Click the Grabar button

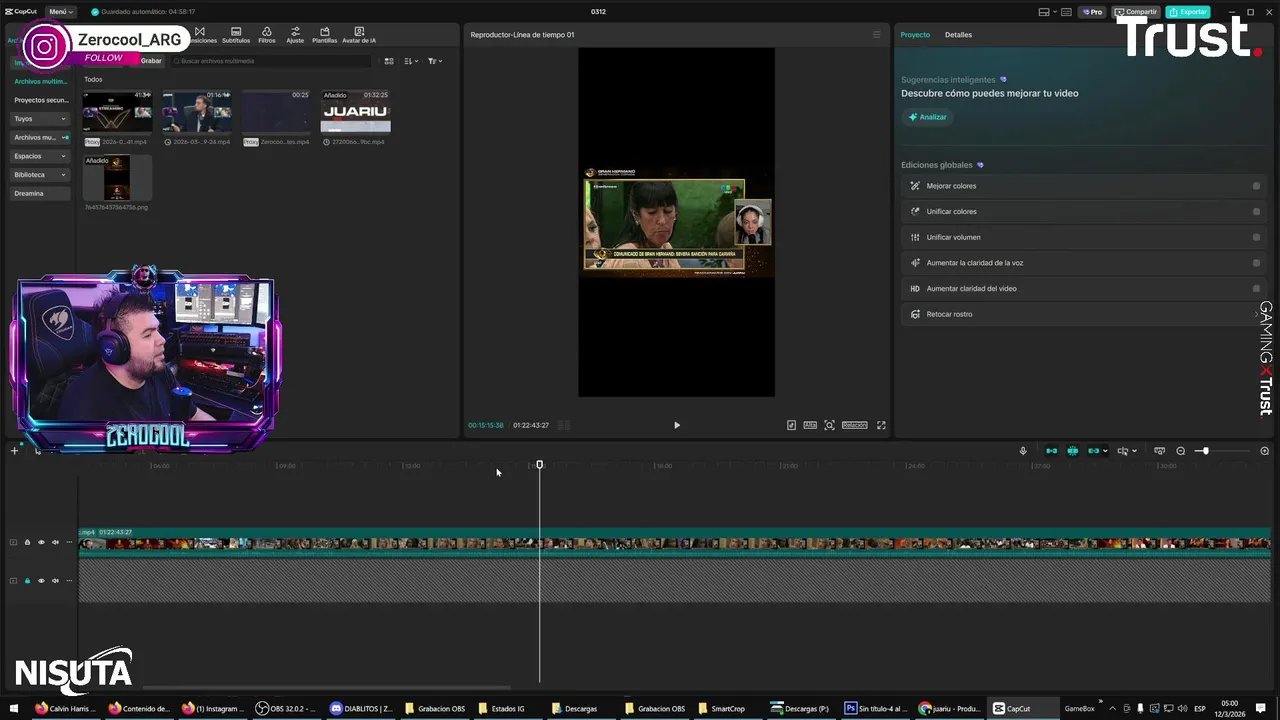click(151, 61)
